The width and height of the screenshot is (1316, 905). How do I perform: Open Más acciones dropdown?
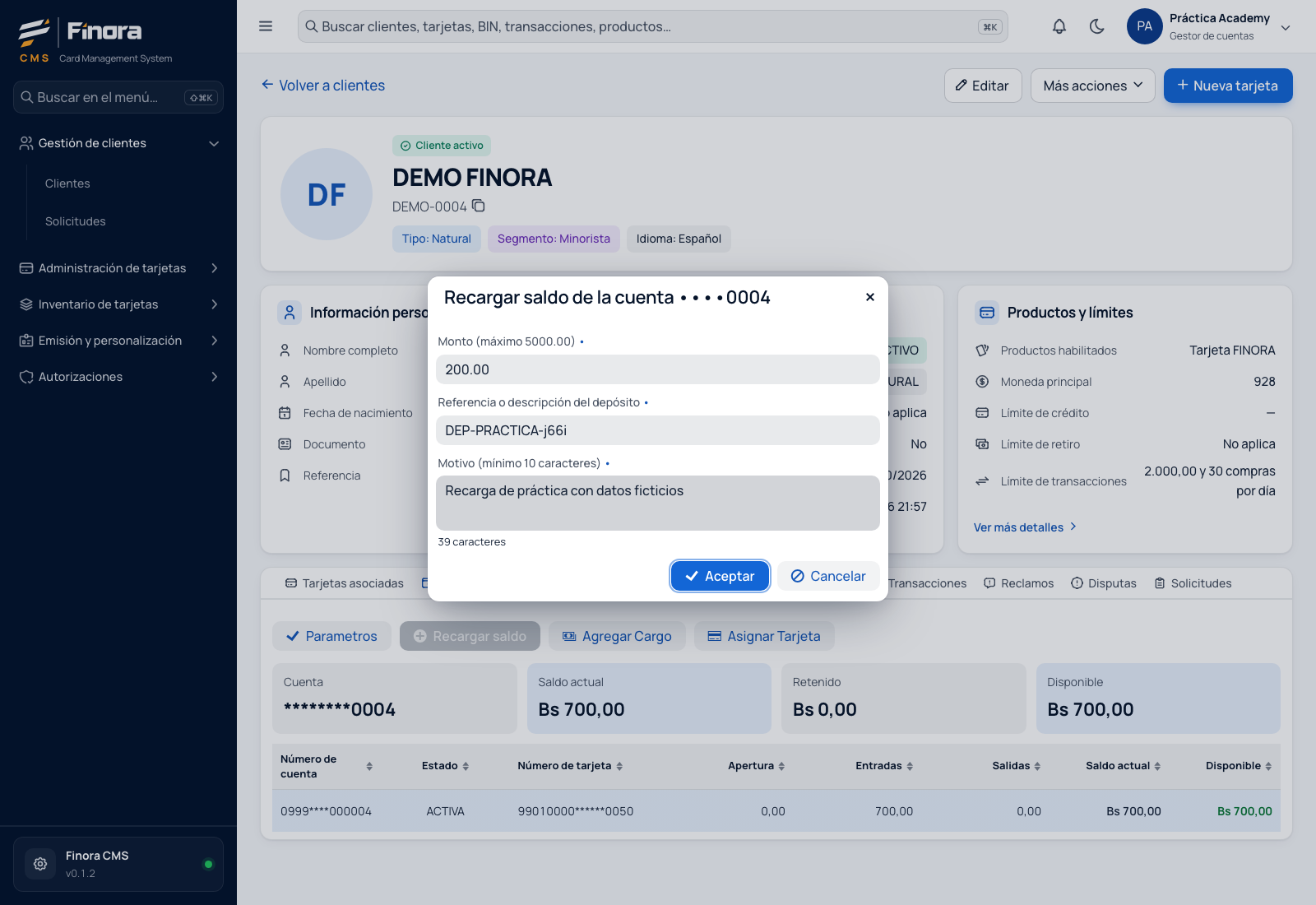click(x=1093, y=86)
